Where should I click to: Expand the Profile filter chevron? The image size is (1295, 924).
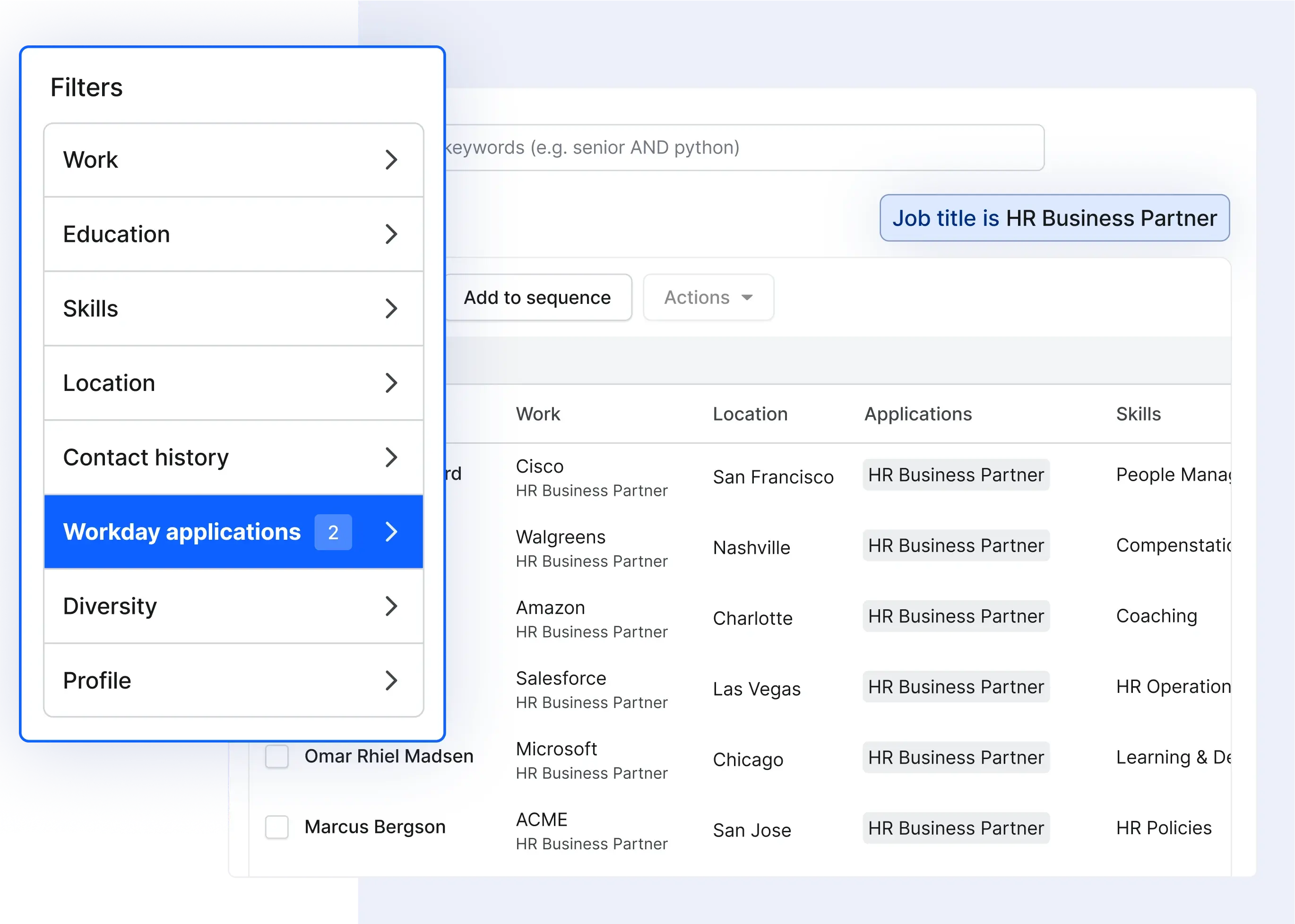[x=391, y=681]
